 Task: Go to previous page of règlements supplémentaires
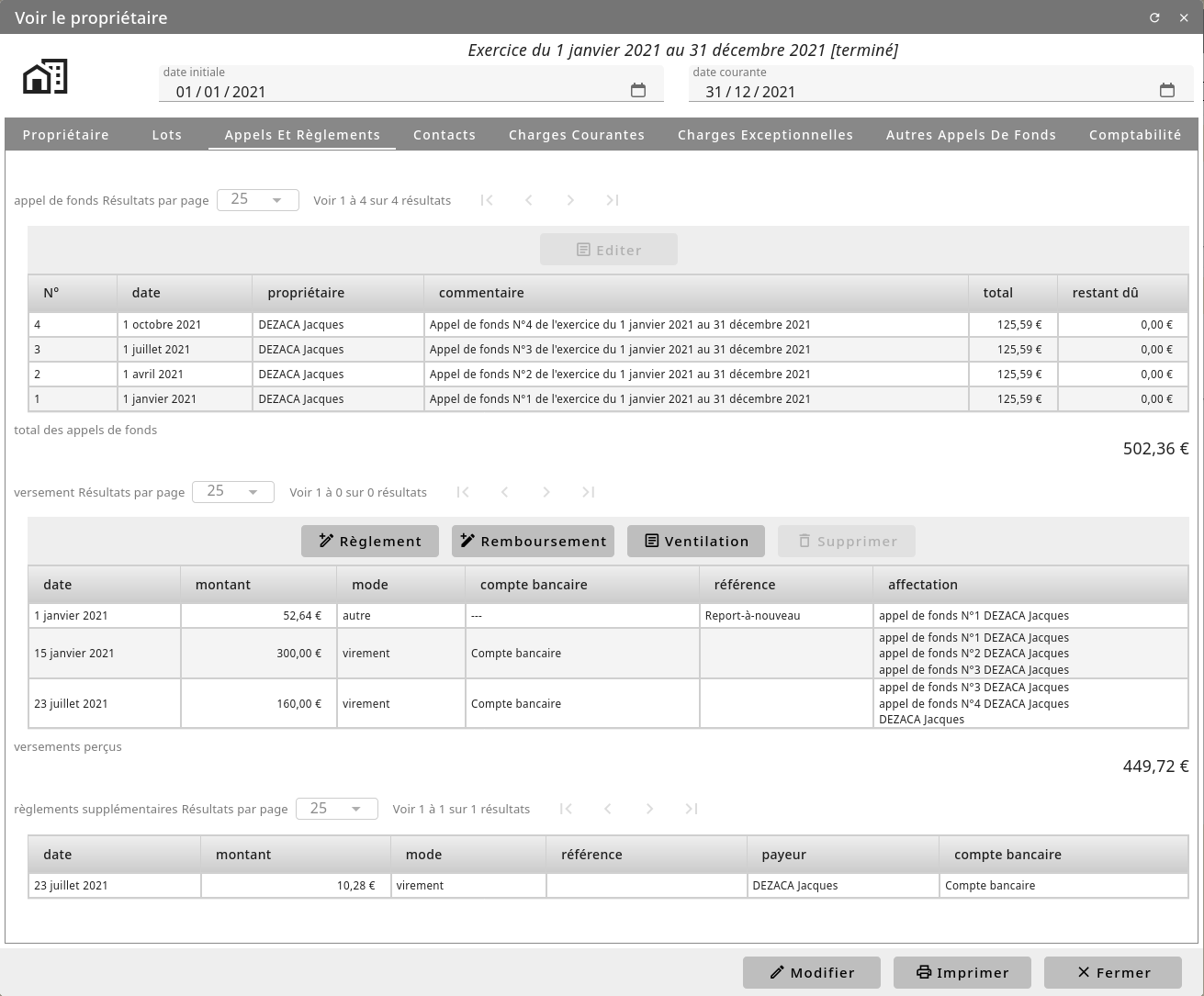(x=608, y=809)
